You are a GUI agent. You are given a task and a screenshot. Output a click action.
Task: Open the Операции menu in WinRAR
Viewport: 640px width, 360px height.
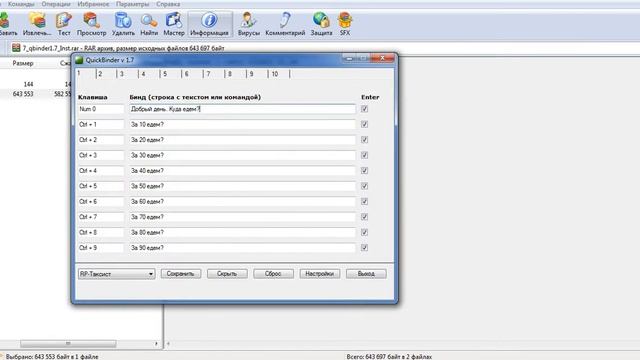coord(56,4)
